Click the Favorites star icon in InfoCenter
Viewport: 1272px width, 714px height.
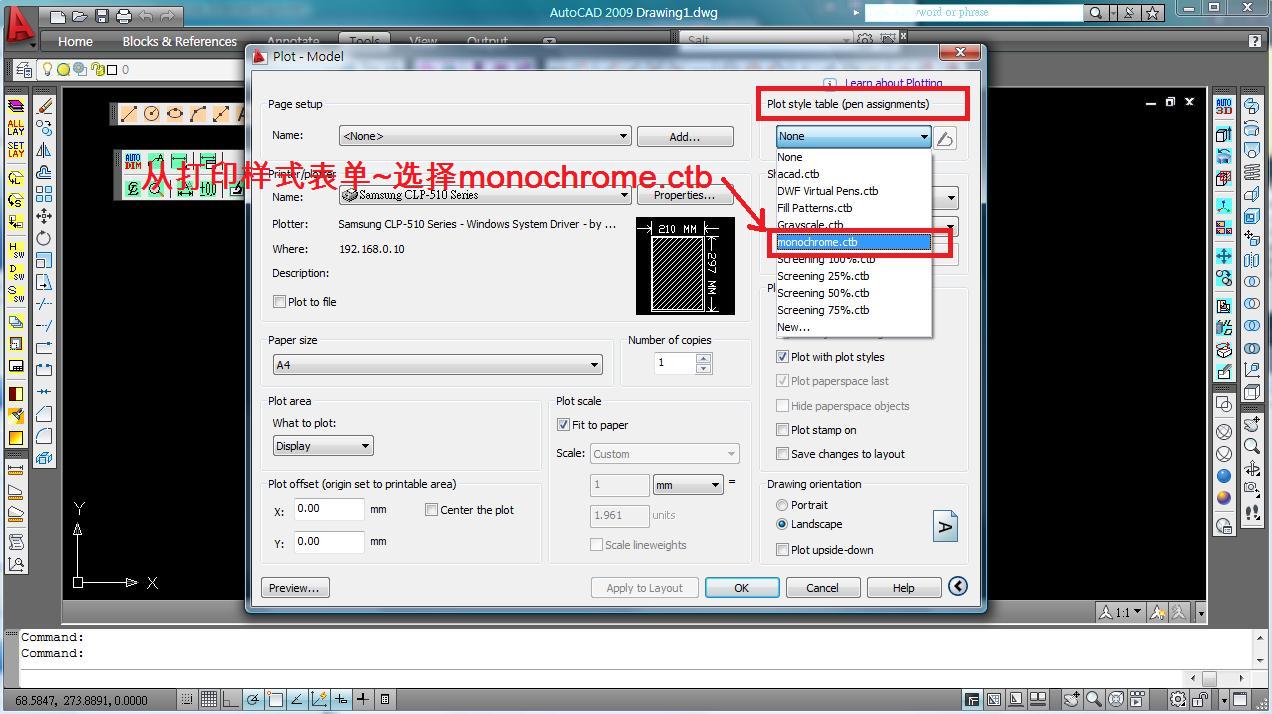(x=1154, y=13)
